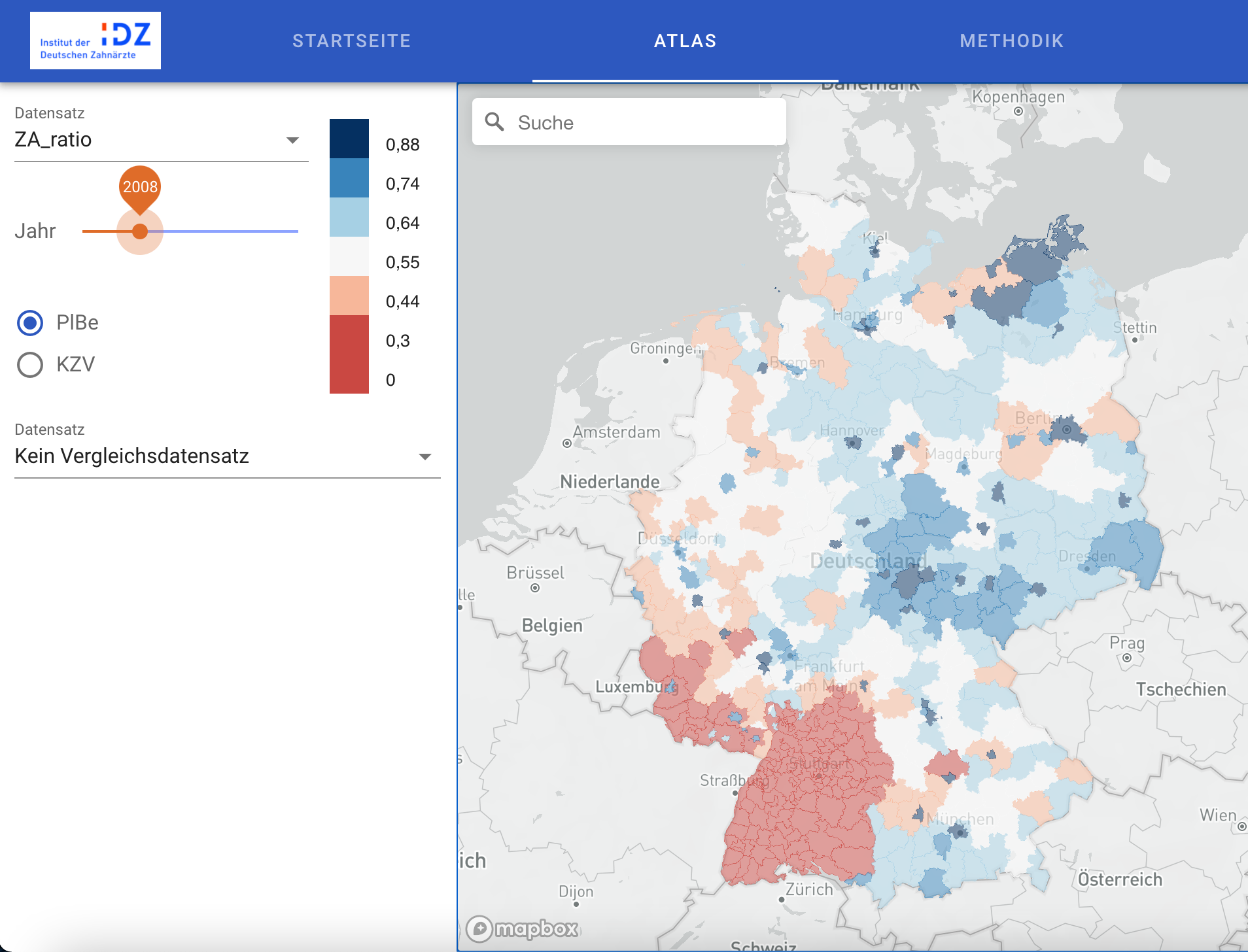Click the Amsterdam city marker dot

pos(567,443)
